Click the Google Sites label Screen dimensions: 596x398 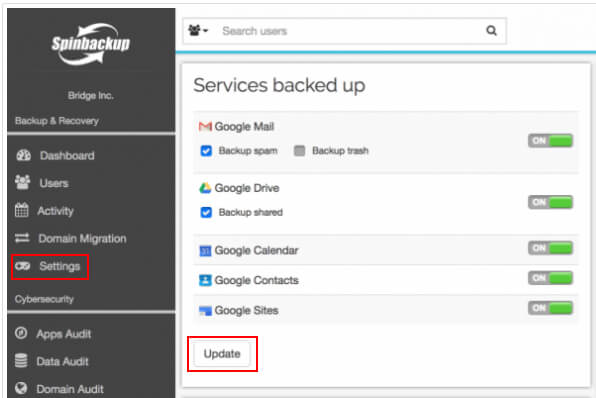(x=246, y=311)
